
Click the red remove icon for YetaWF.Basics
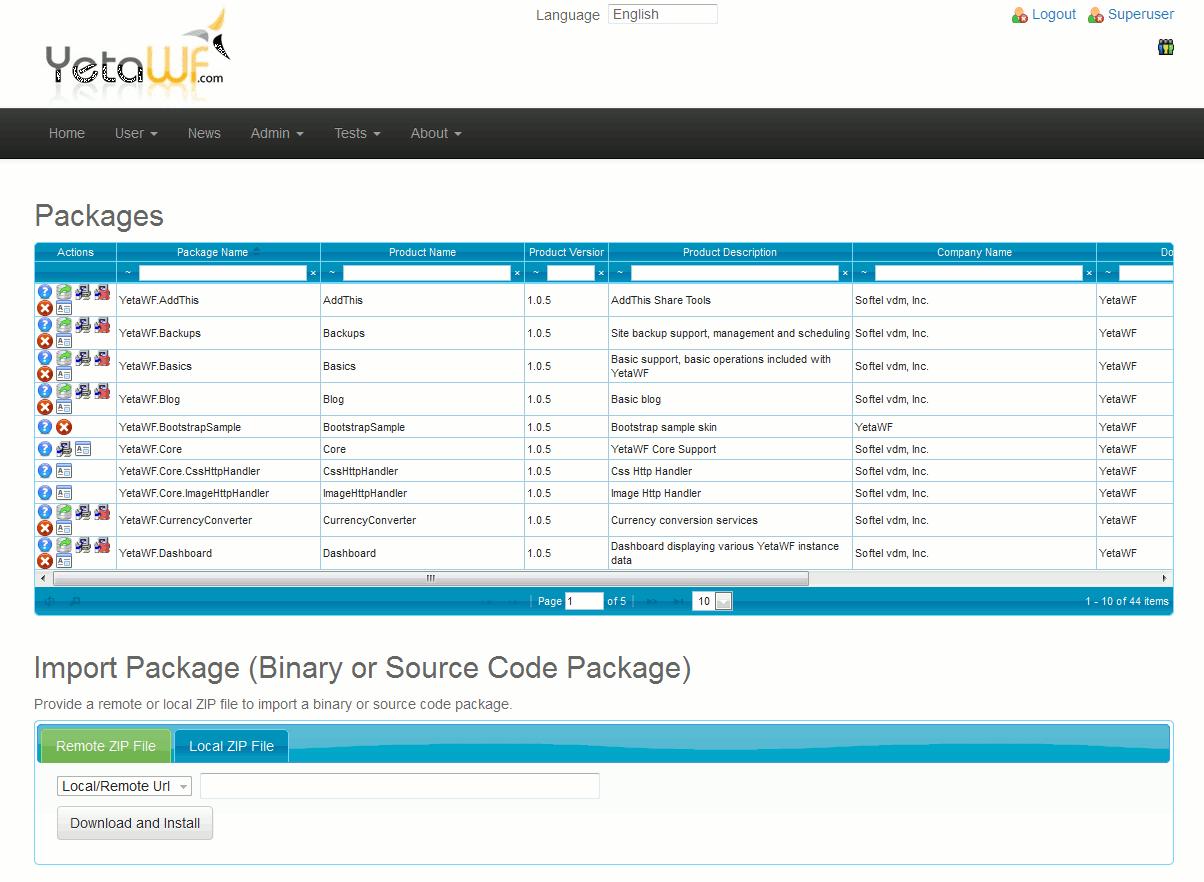(x=45, y=374)
